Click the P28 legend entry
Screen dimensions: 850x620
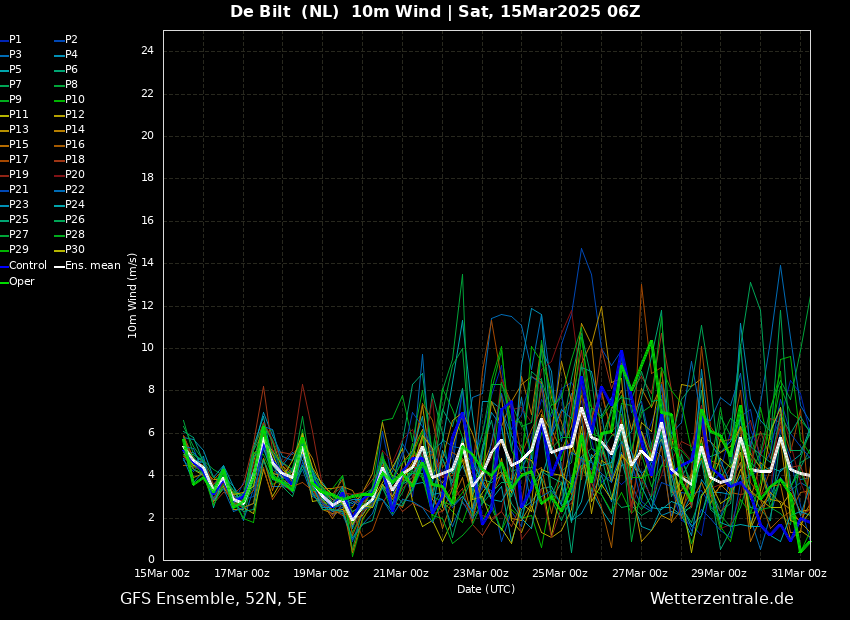75,235
